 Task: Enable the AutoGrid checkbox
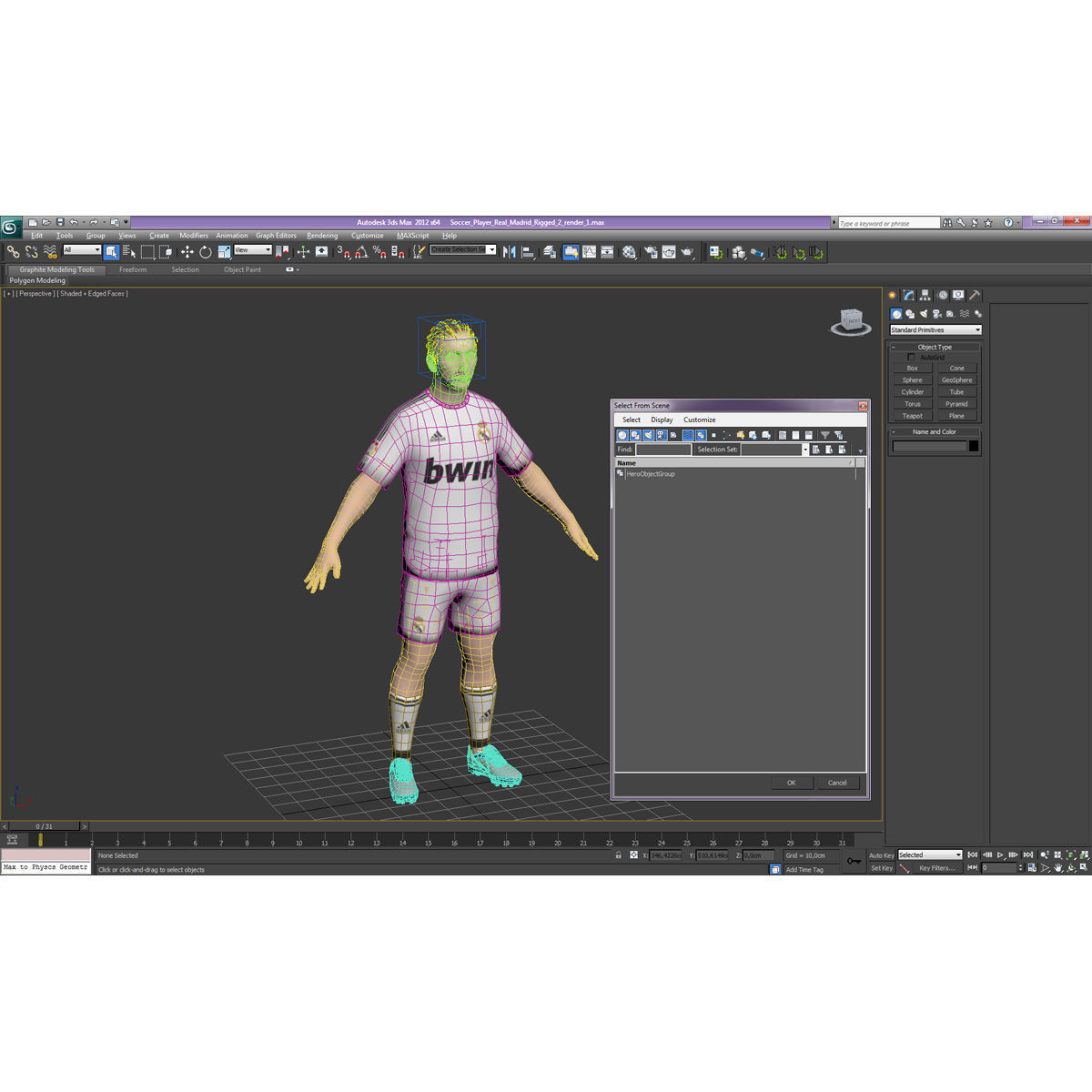911,358
